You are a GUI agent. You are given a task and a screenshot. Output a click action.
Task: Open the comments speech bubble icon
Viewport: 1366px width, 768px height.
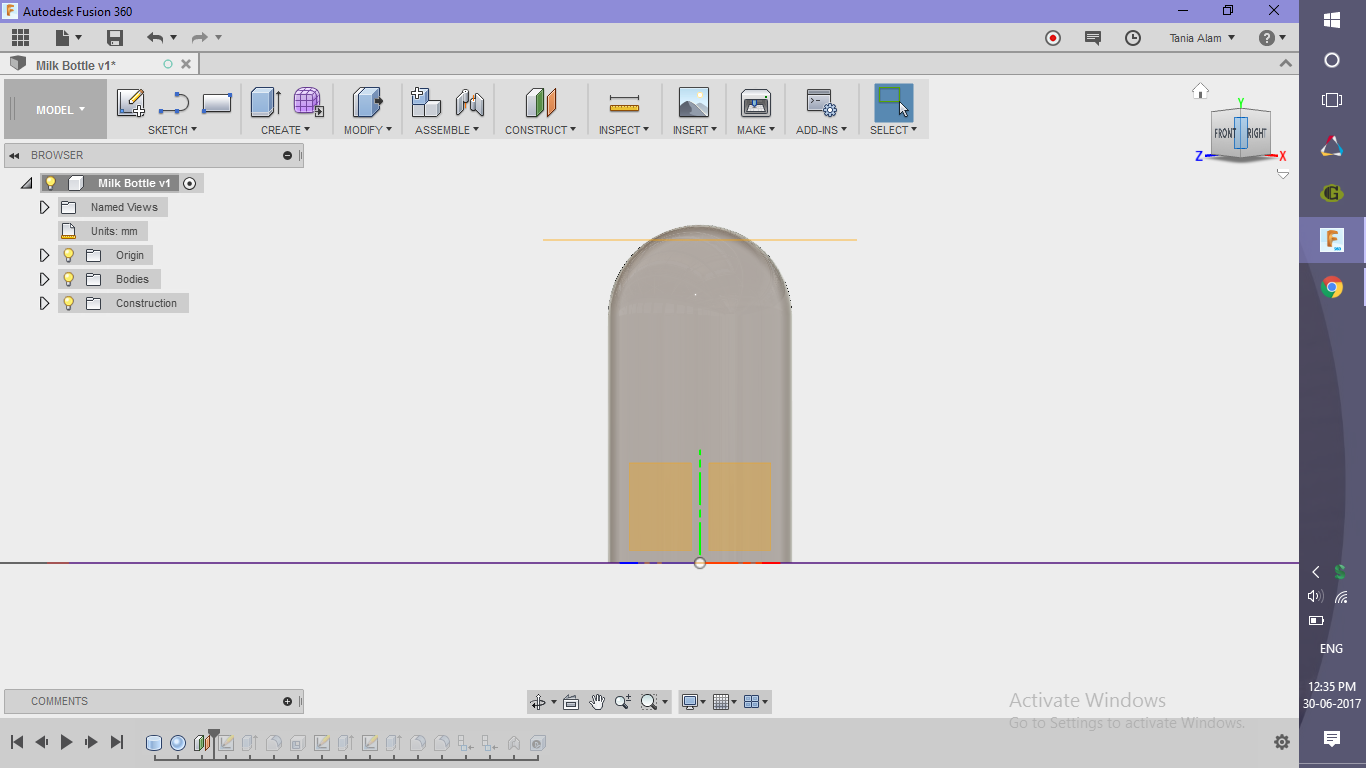click(1093, 38)
